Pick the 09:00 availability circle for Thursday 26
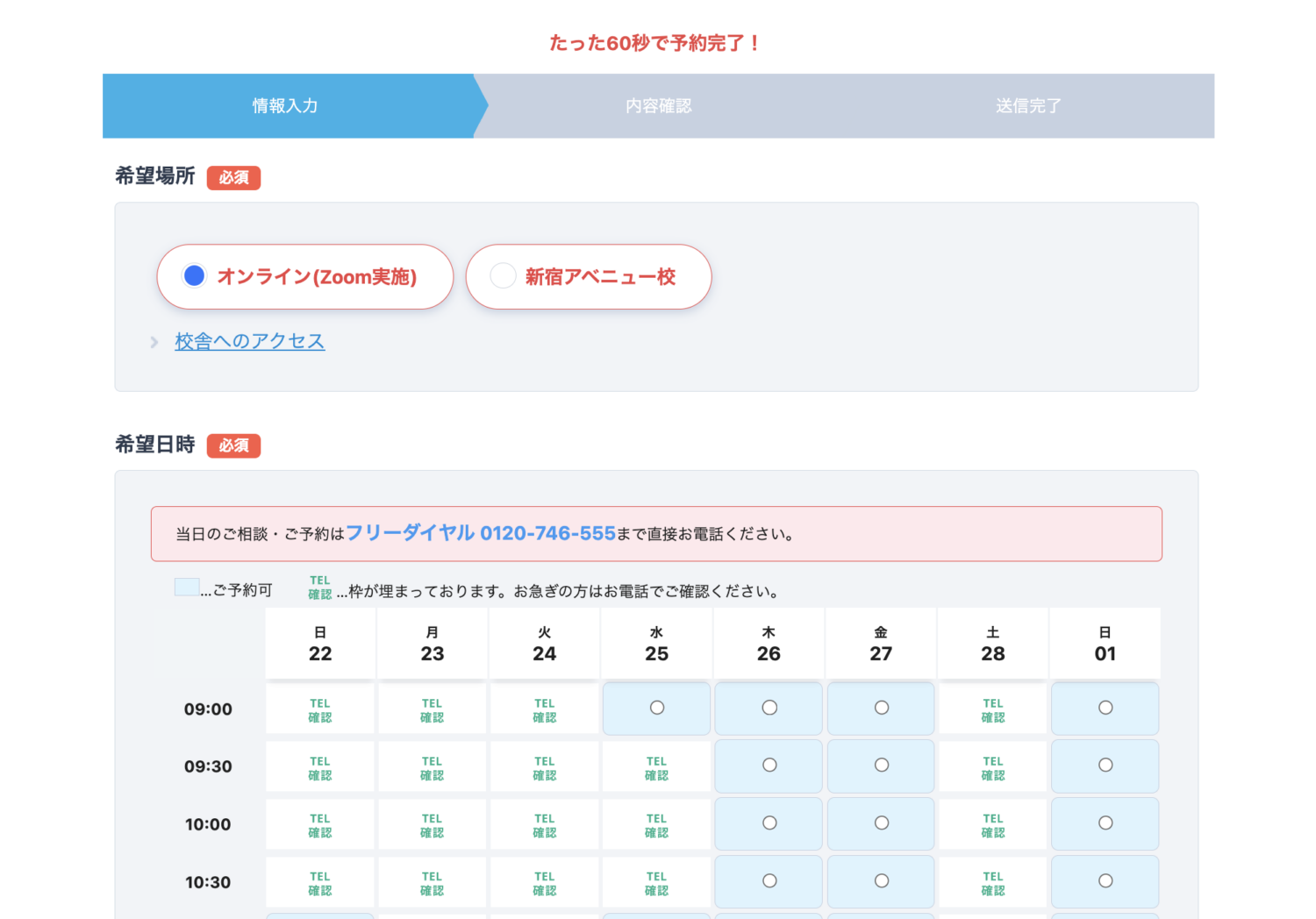 point(769,709)
